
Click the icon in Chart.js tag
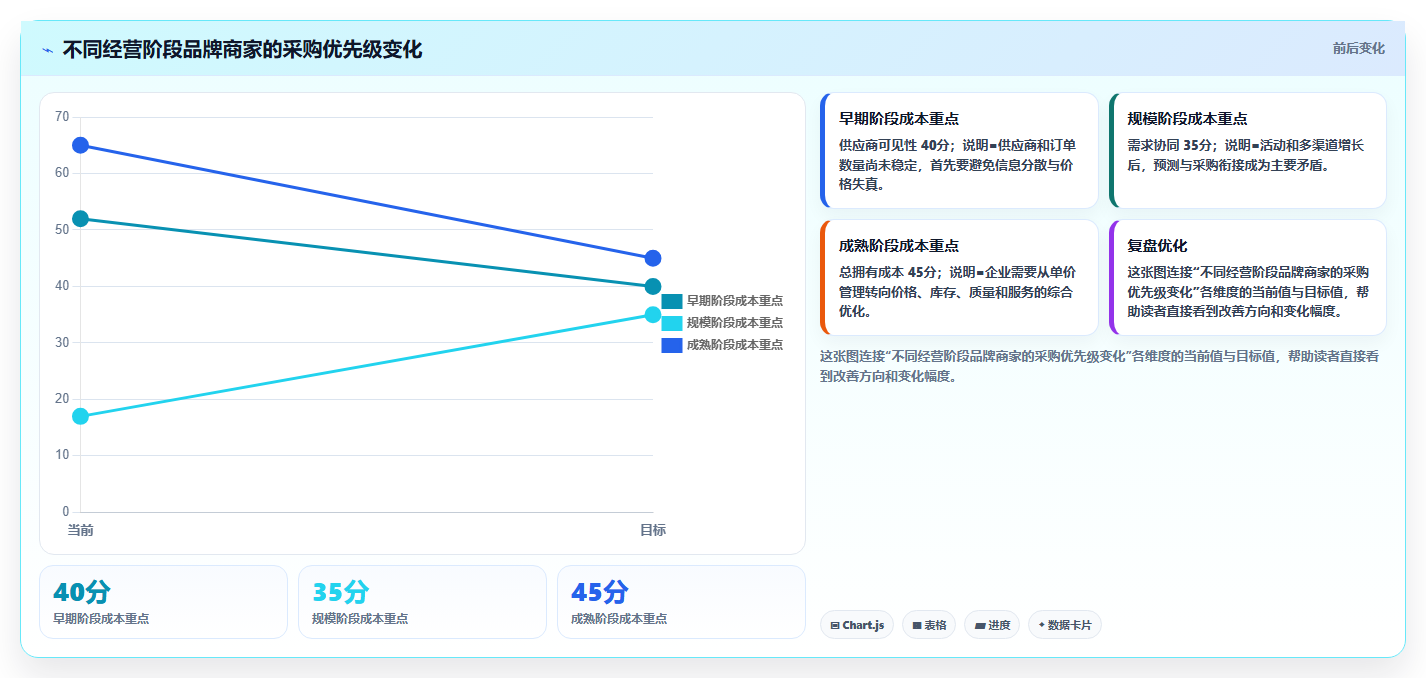(835, 626)
